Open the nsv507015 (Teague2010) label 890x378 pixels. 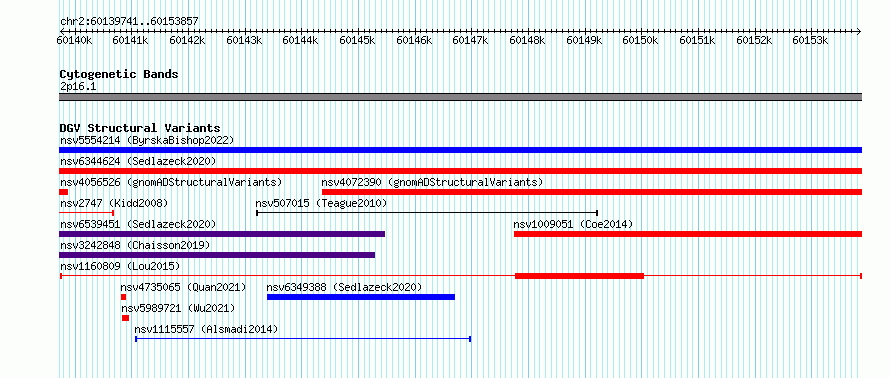pyautogui.click(x=321, y=203)
